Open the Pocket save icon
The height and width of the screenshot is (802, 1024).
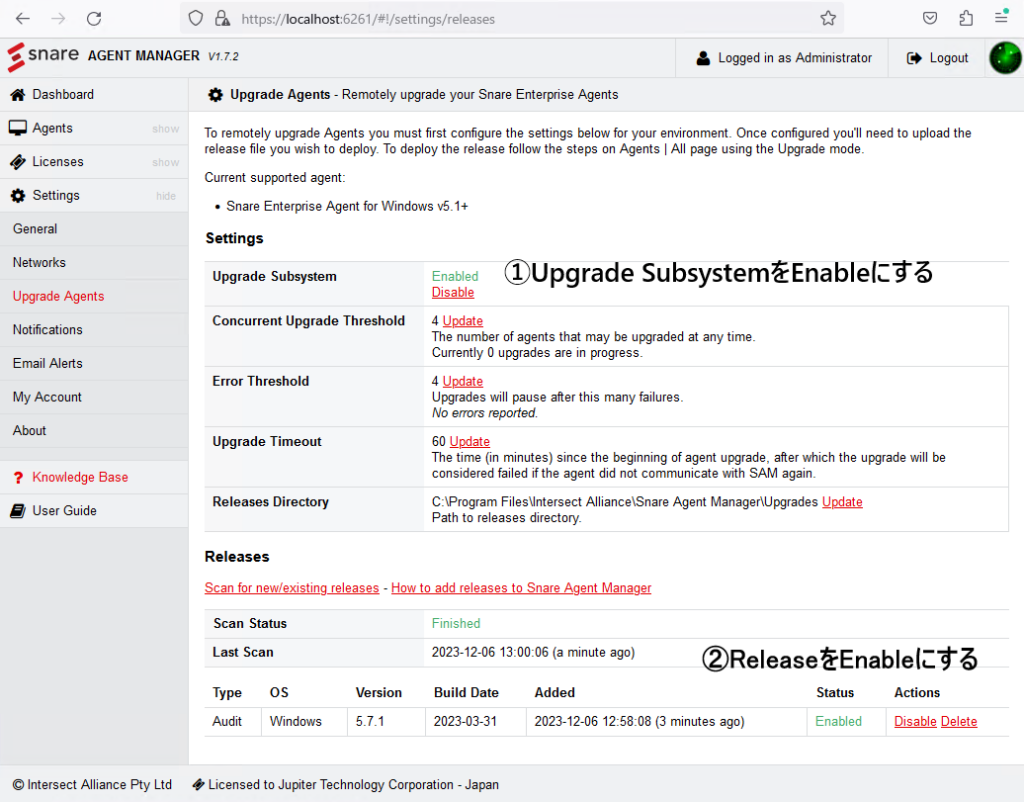930,18
